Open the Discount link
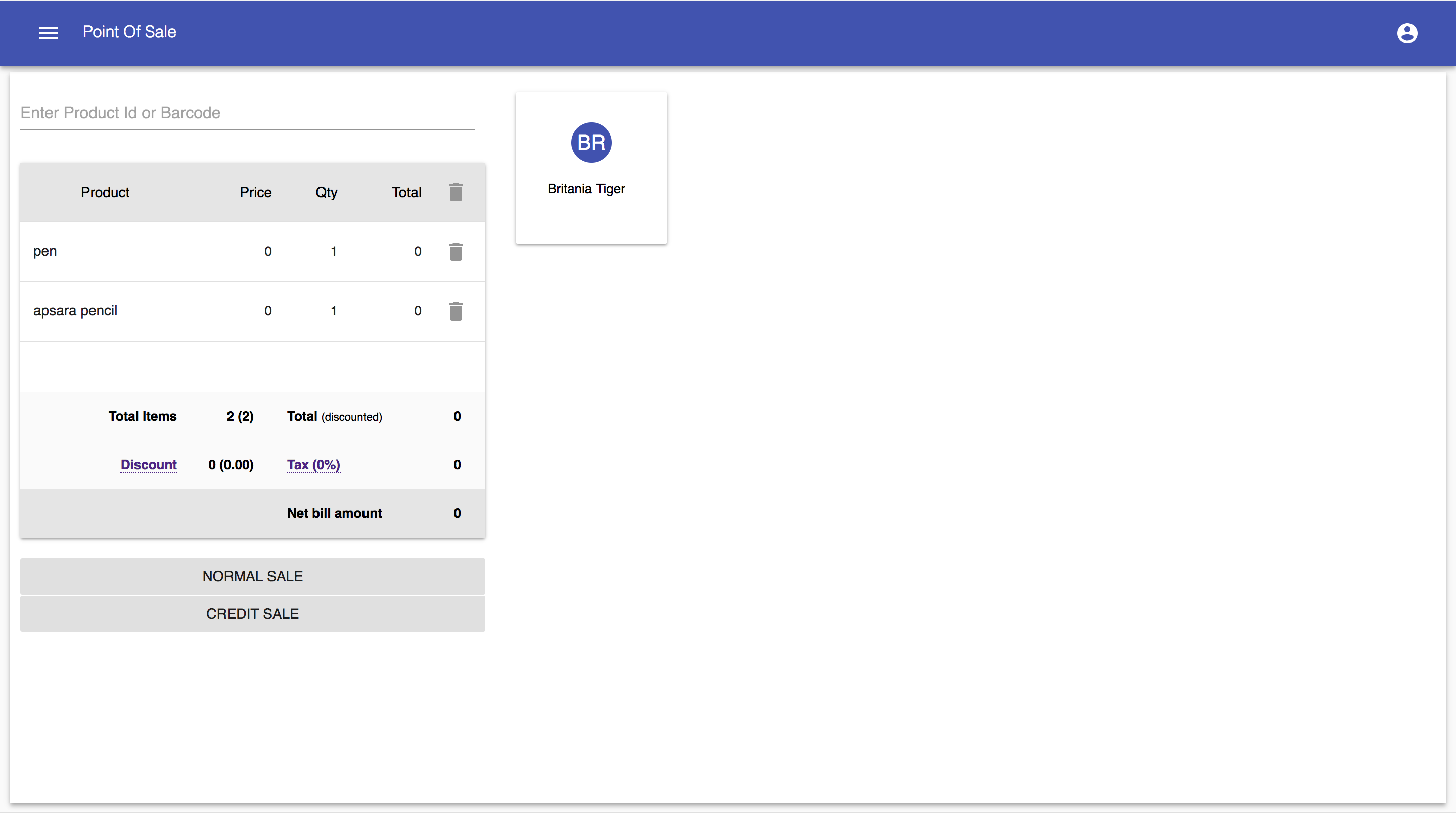 pos(149,465)
